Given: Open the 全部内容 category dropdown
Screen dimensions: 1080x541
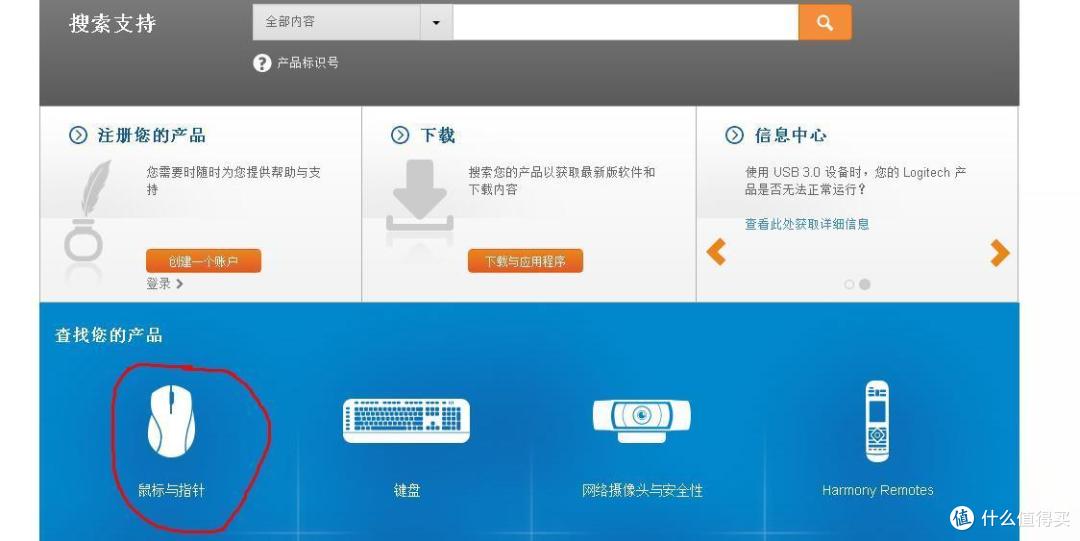Looking at the screenshot, I should click(352, 22).
